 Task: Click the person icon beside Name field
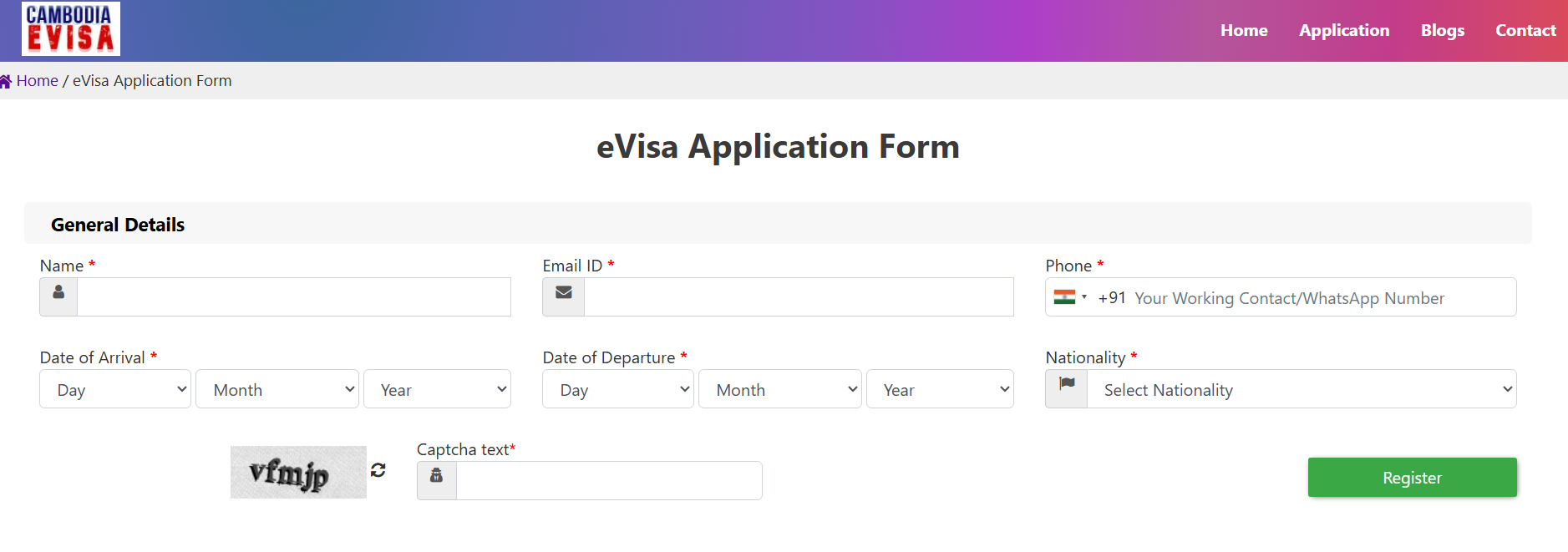(58, 292)
